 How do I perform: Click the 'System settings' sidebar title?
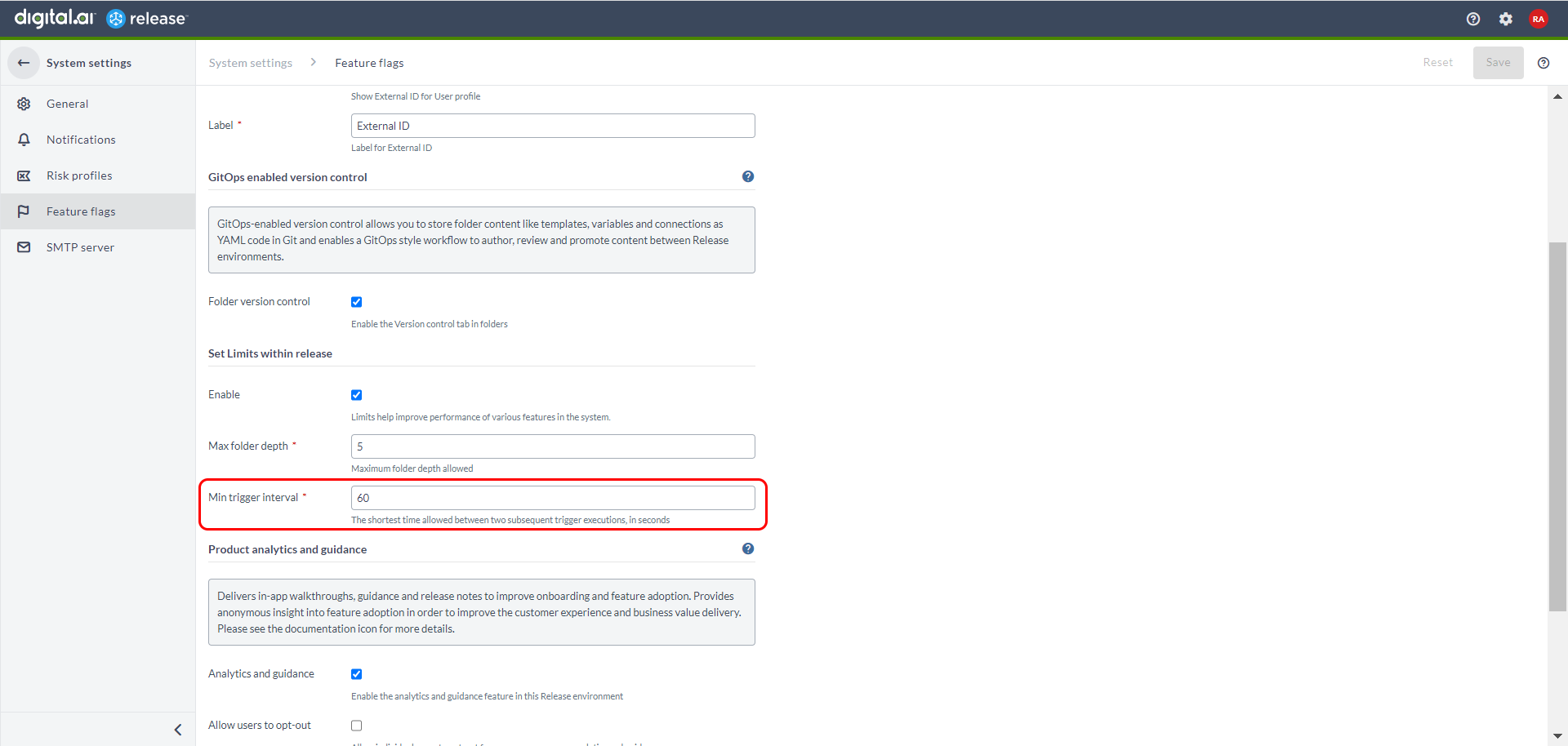(x=89, y=63)
